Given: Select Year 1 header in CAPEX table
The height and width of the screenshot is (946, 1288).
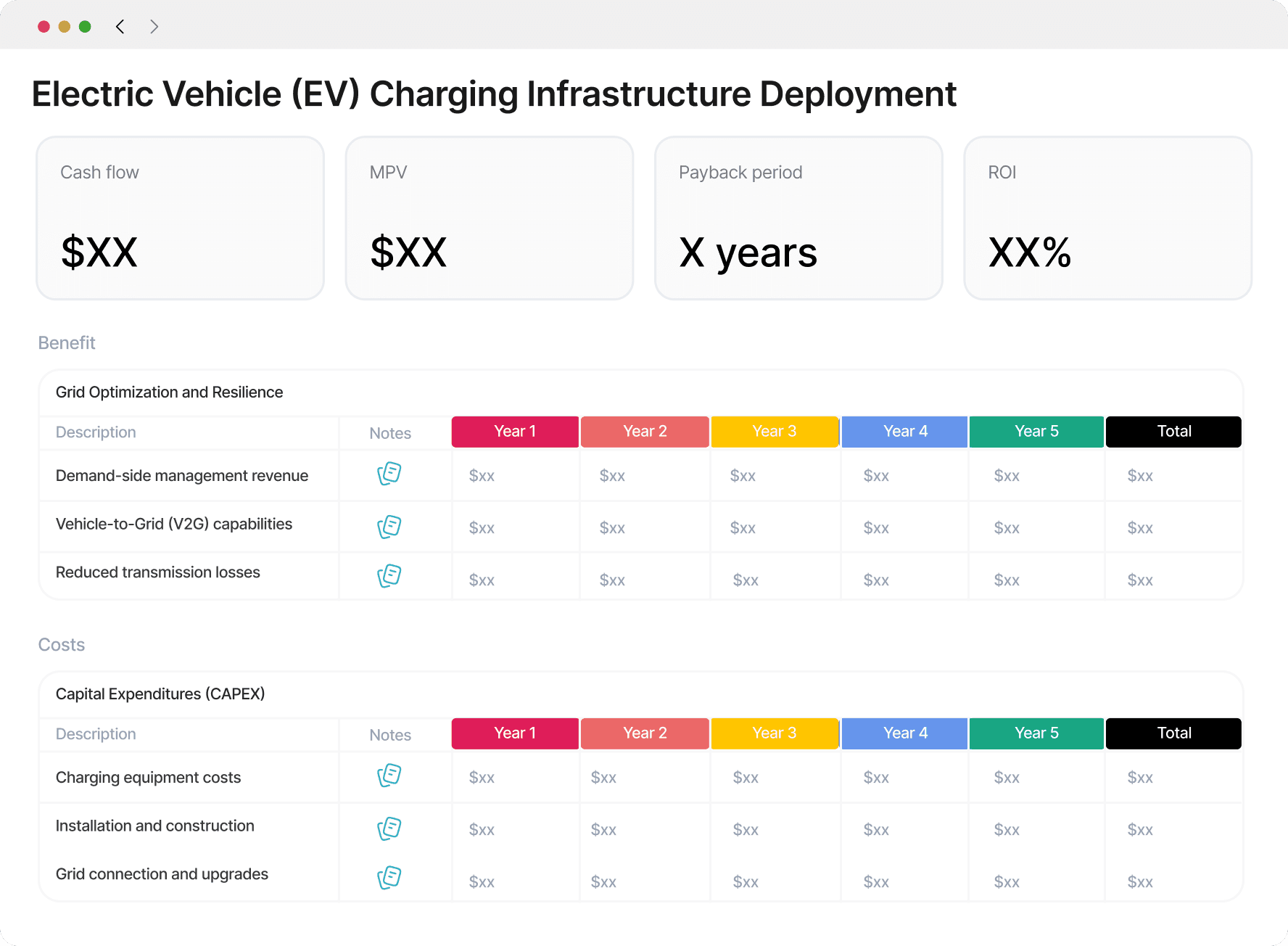Looking at the screenshot, I should (x=515, y=733).
